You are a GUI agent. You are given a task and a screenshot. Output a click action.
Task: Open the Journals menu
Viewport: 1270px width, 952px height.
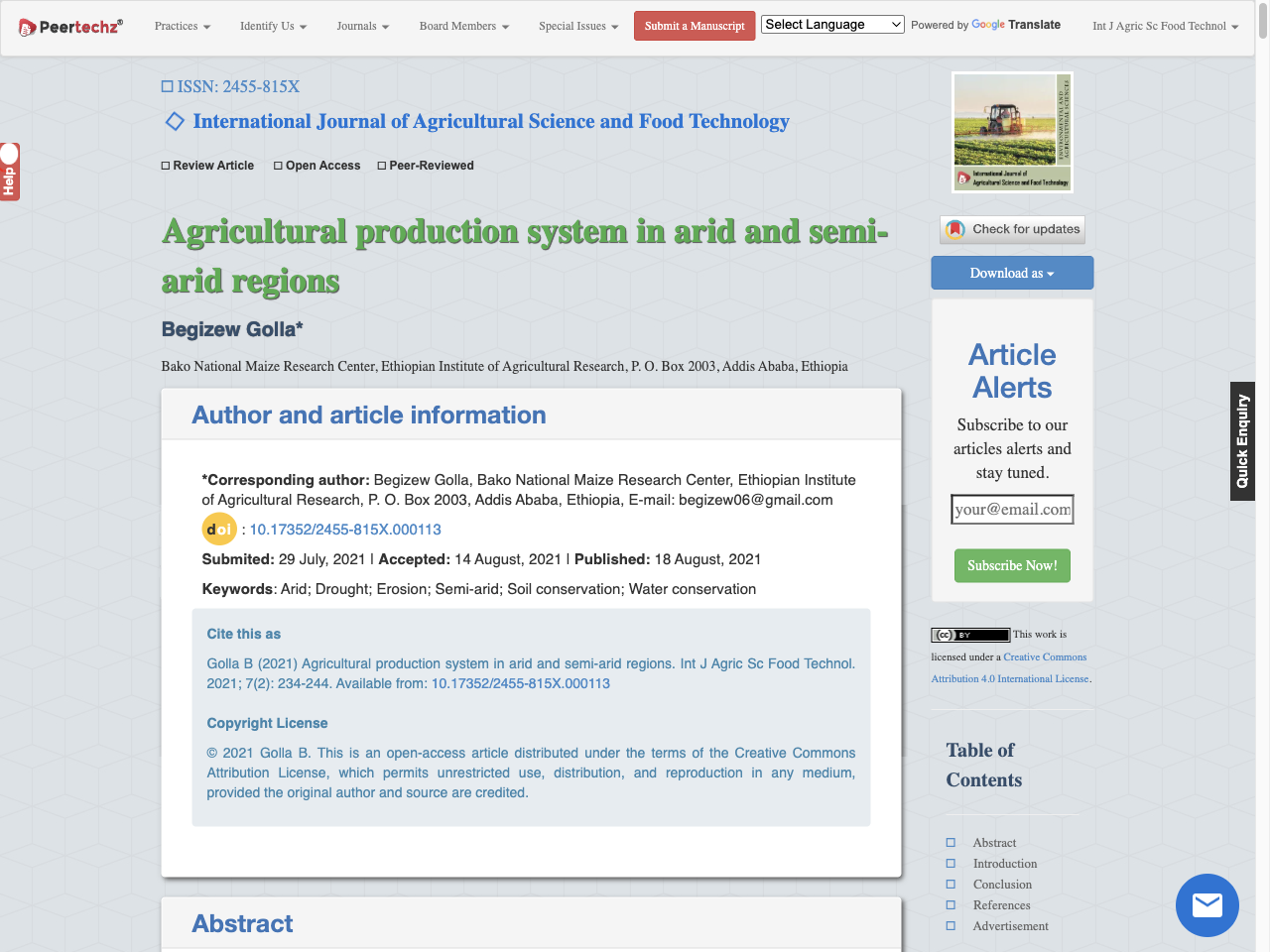tap(362, 27)
